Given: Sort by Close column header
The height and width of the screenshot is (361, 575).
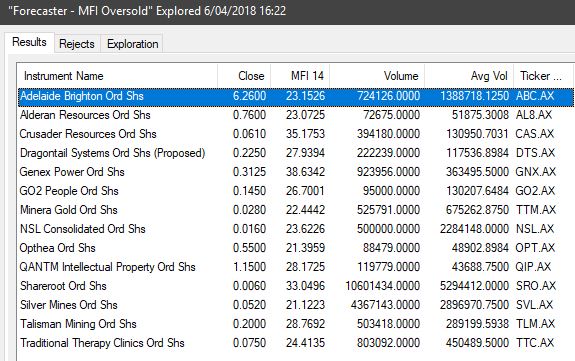Looking at the screenshot, I should pos(244,76).
